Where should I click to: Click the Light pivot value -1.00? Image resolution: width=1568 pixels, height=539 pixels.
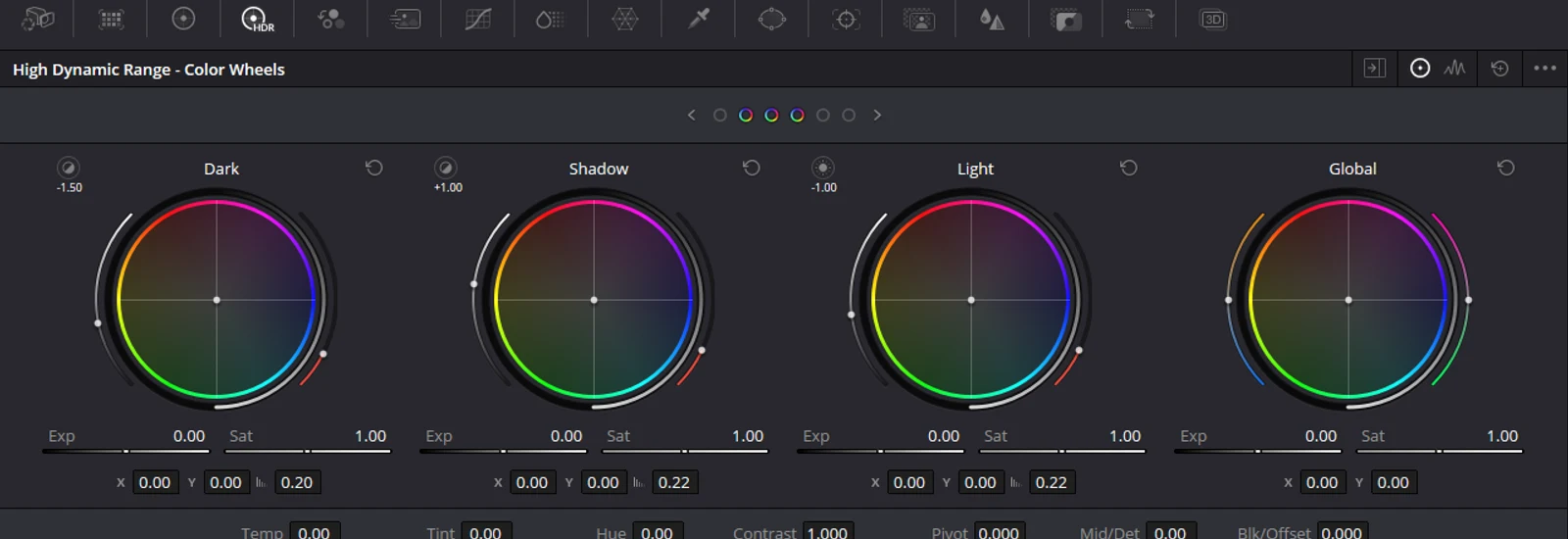(x=824, y=187)
